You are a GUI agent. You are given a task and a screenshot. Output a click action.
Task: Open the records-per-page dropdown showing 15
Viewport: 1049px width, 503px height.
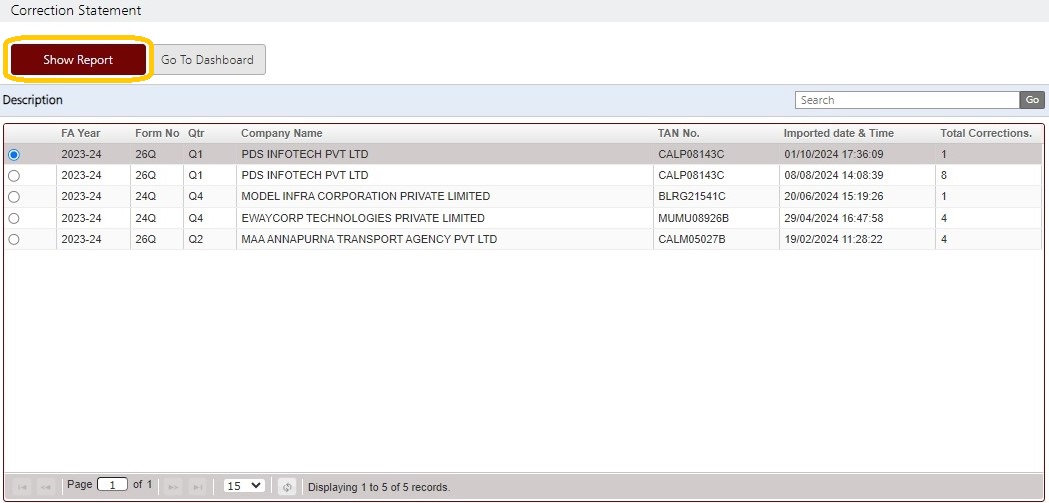coord(244,486)
